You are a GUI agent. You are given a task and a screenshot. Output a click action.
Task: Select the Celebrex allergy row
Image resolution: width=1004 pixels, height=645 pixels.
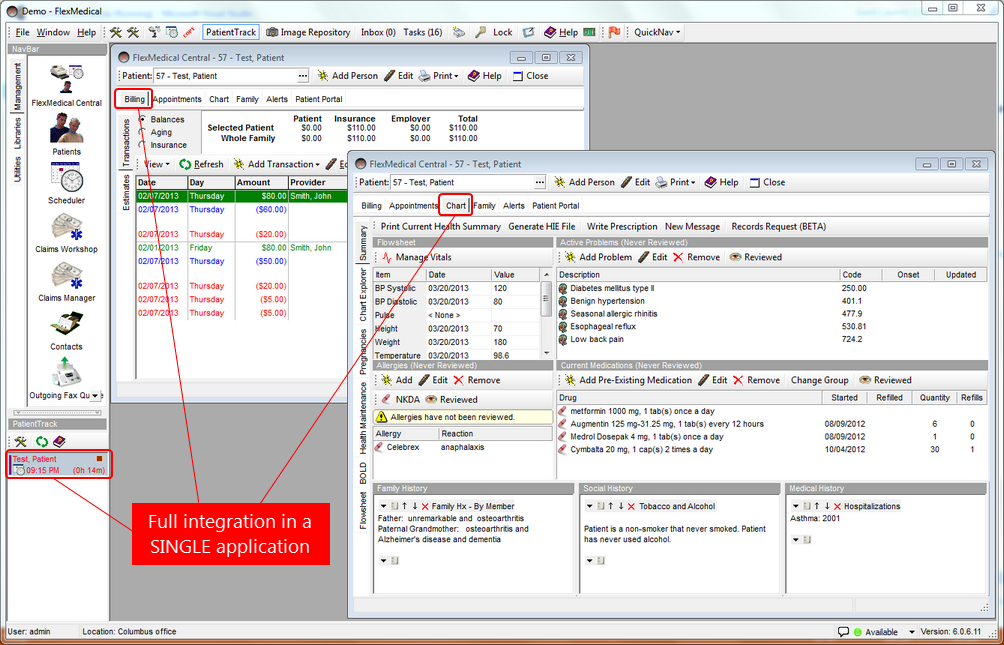coord(464,448)
